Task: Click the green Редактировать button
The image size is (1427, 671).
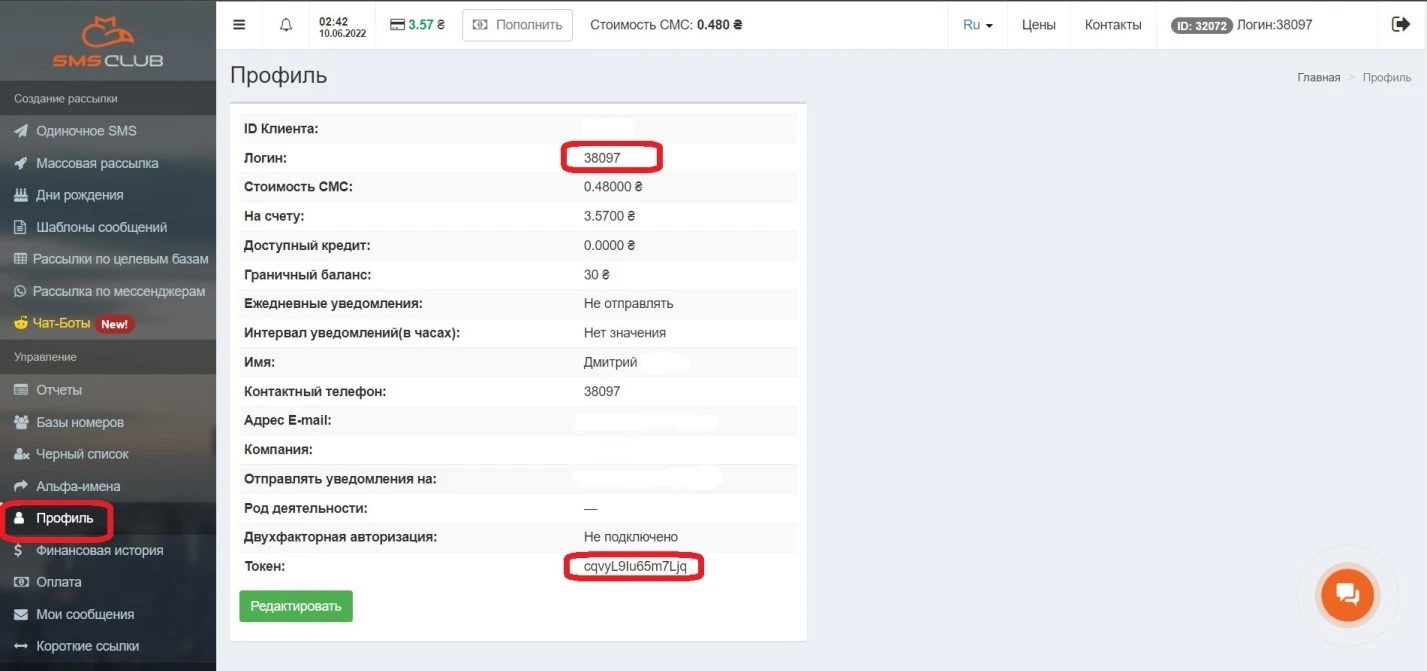Action: (x=296, y=606)
